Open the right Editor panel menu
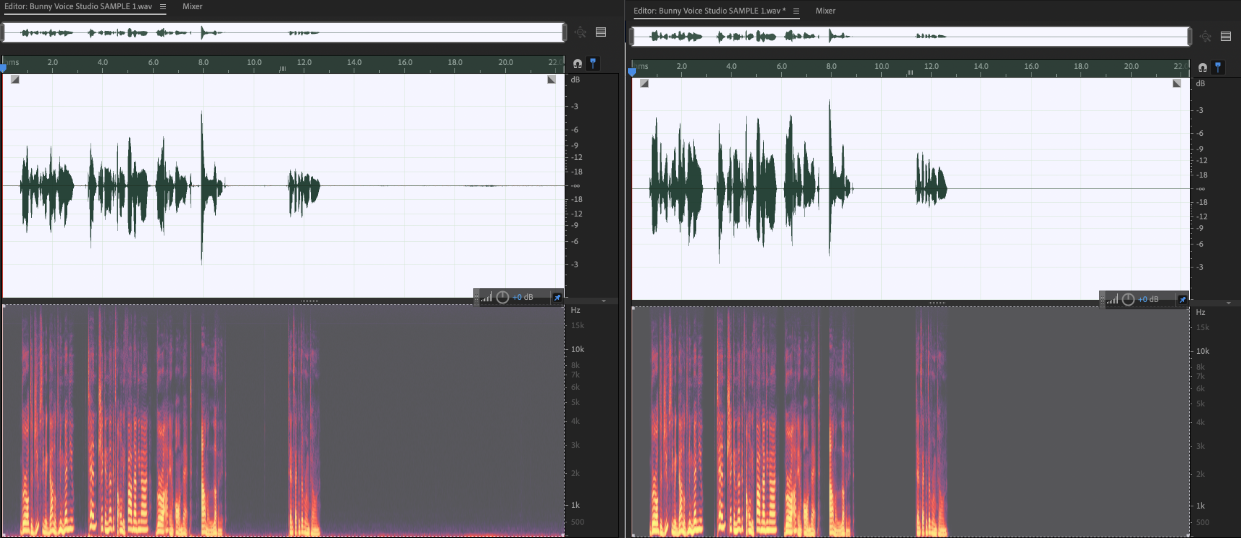The height and width of the screenshot is (538, 1241). (796, 10)
